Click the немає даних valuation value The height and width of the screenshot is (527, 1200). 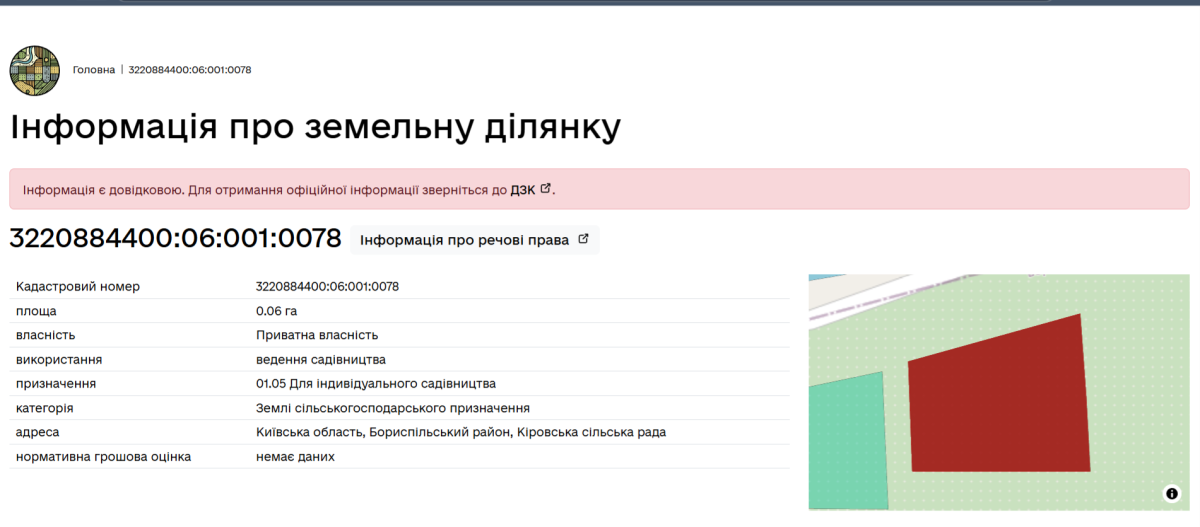(x=295, y=456)
